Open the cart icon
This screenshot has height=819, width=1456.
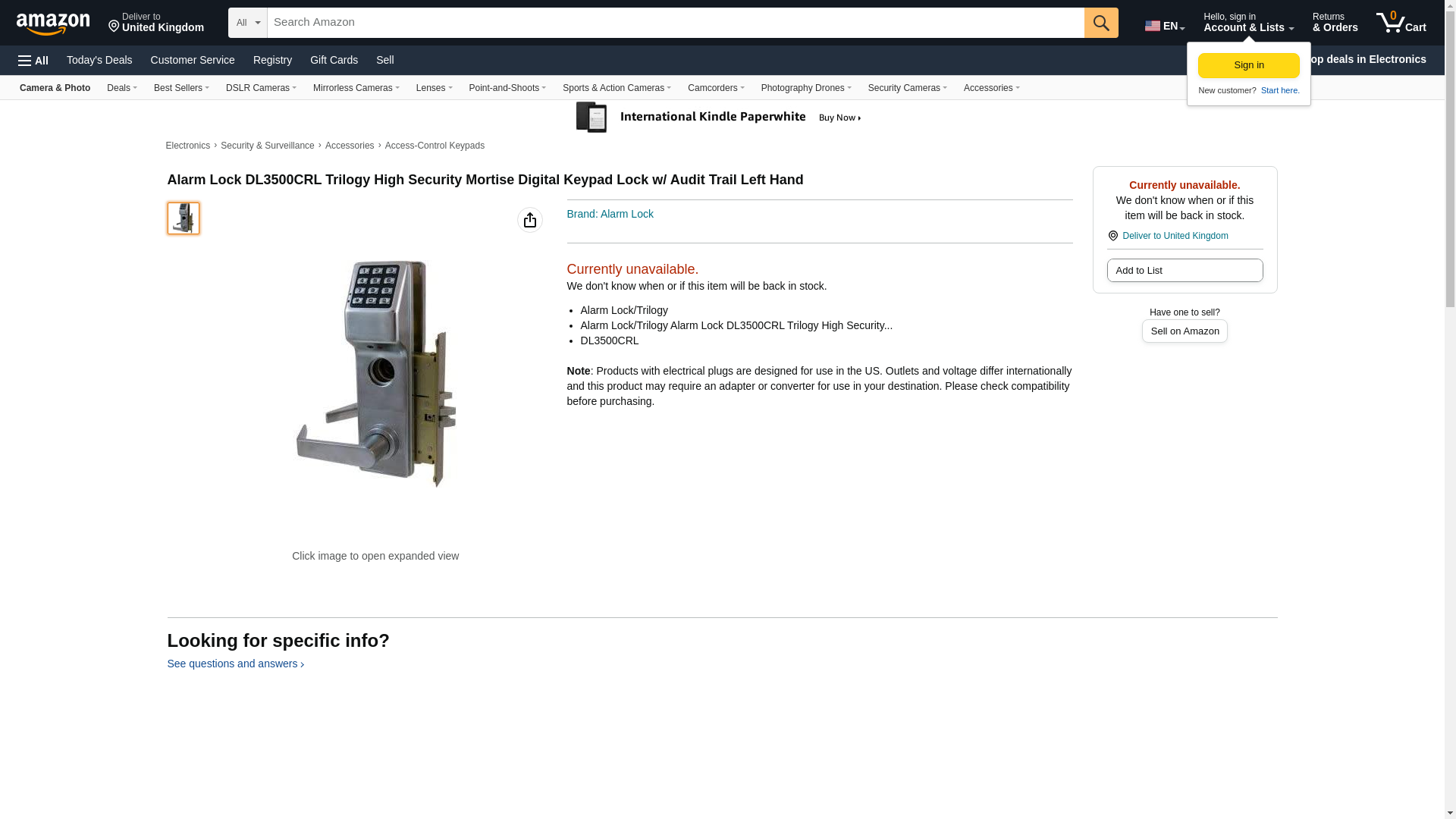[x=1401, y=23]
